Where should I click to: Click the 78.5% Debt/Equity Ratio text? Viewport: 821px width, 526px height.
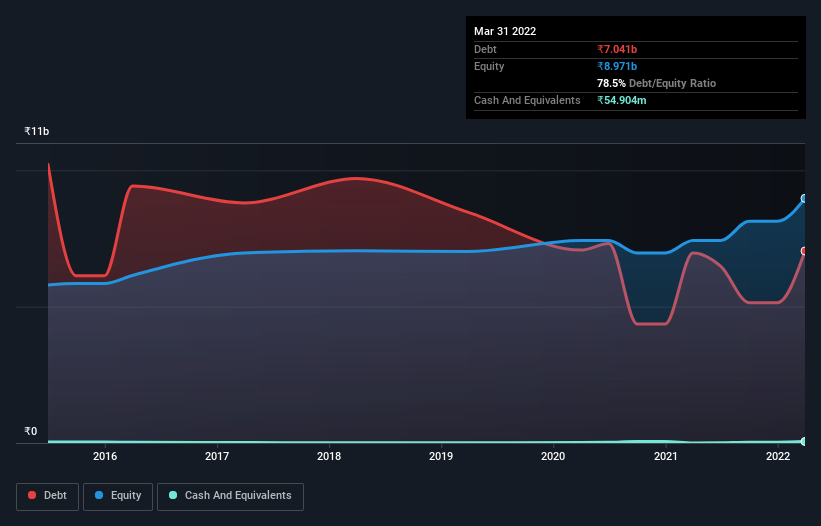(656, 83)
